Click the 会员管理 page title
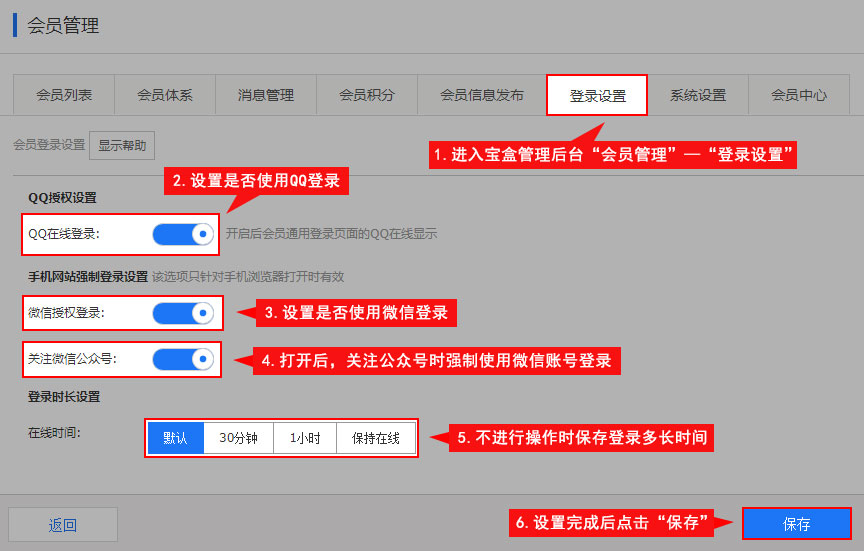864x551 pixels. (x=63, y=26)
